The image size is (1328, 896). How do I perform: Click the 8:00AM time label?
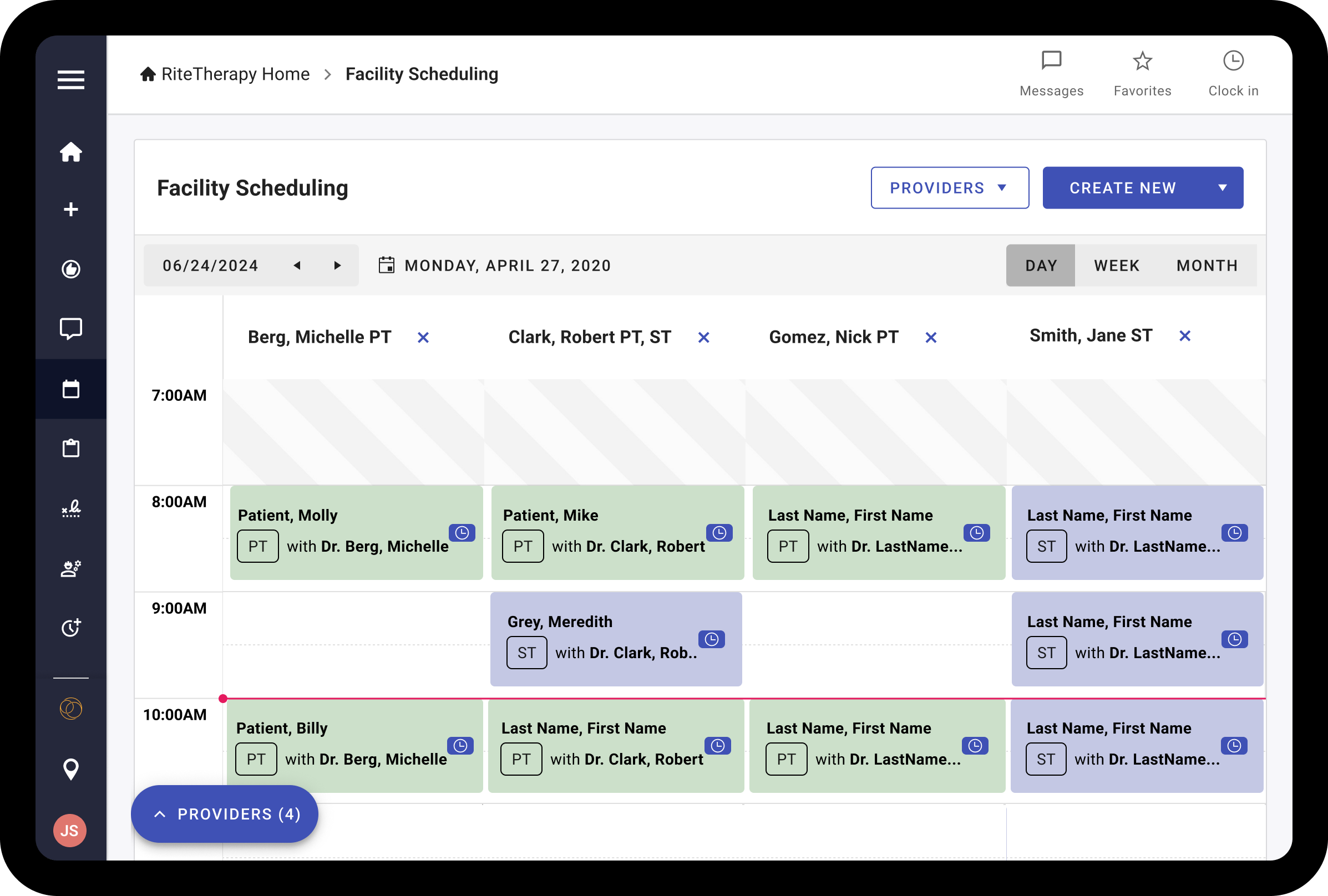click(179, 502)
